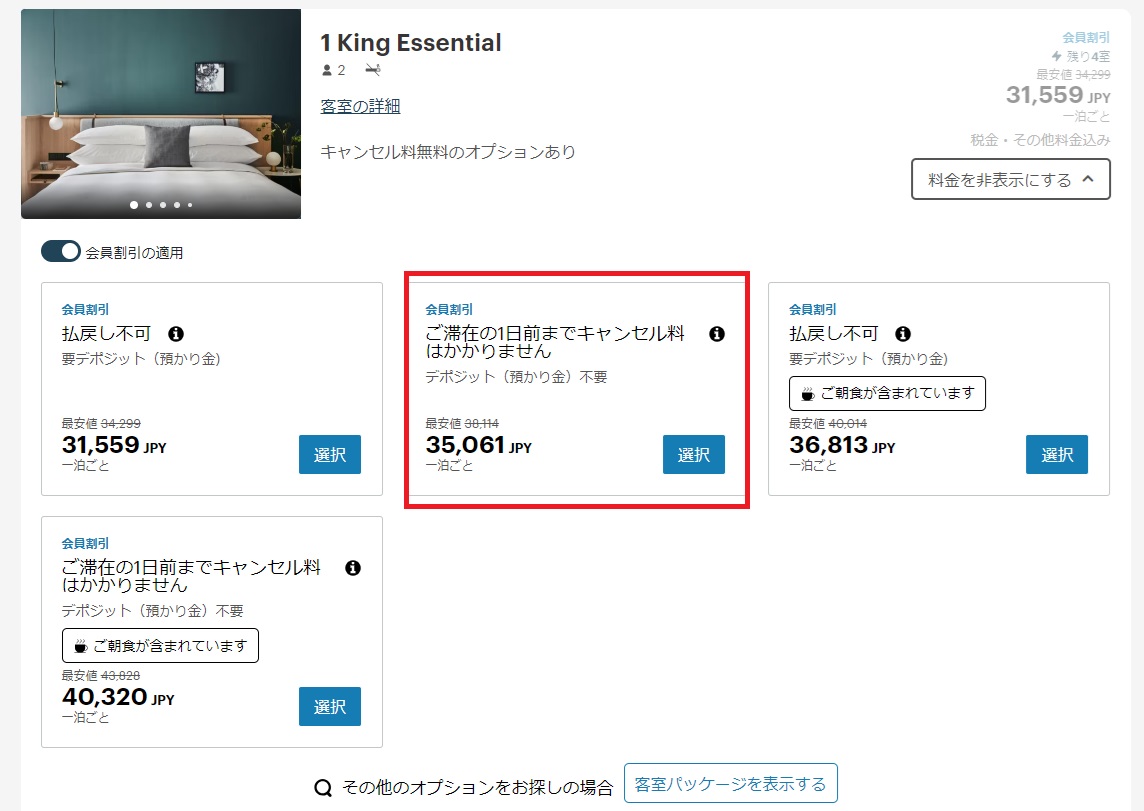Show info tooltip in the 40,320 JPY rate card
Image resolution: width=1144 pixels, height=811 pixels.
point(352,568)
